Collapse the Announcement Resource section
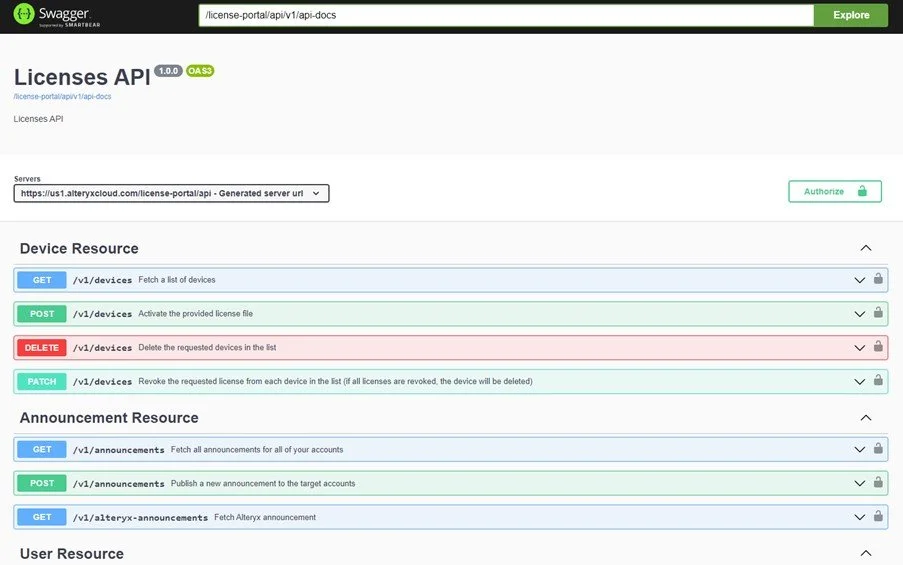Viewport: 903px width, 565px height. pyautogui.click(x=866, y=418)
